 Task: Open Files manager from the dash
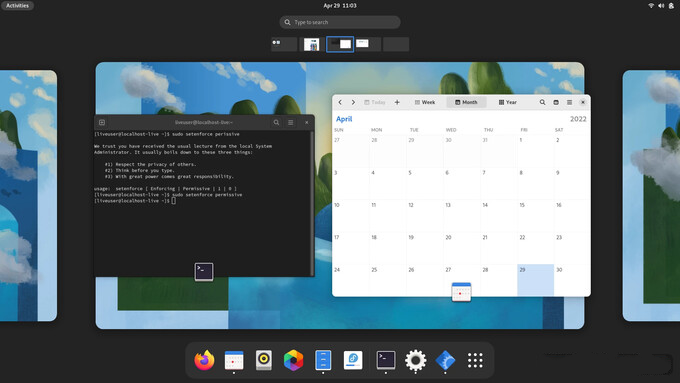[x=323, y=360]
